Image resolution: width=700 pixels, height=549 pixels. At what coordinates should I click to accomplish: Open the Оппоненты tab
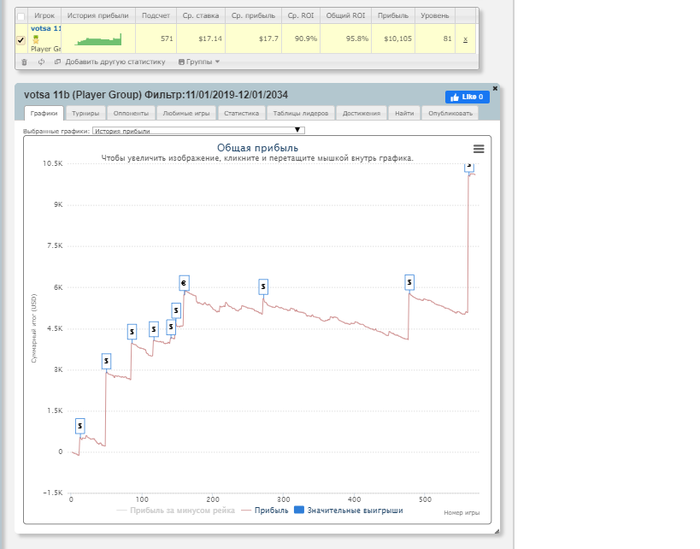(131, 113)
